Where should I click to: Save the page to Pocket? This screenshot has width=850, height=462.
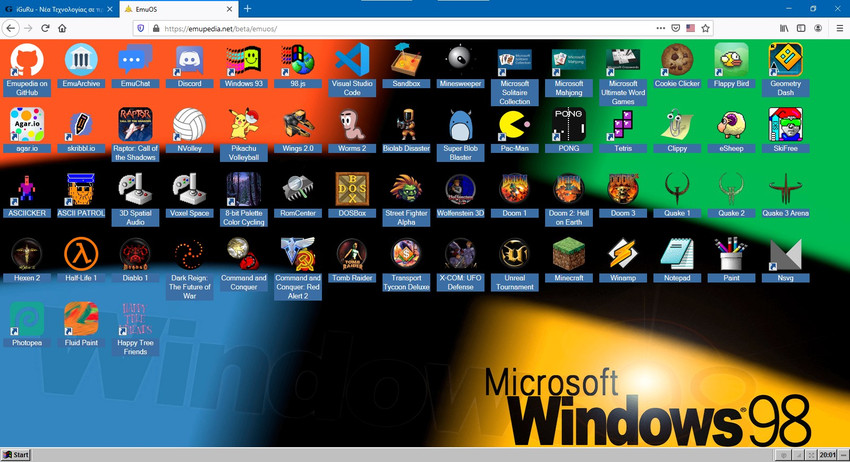[675, 28]
